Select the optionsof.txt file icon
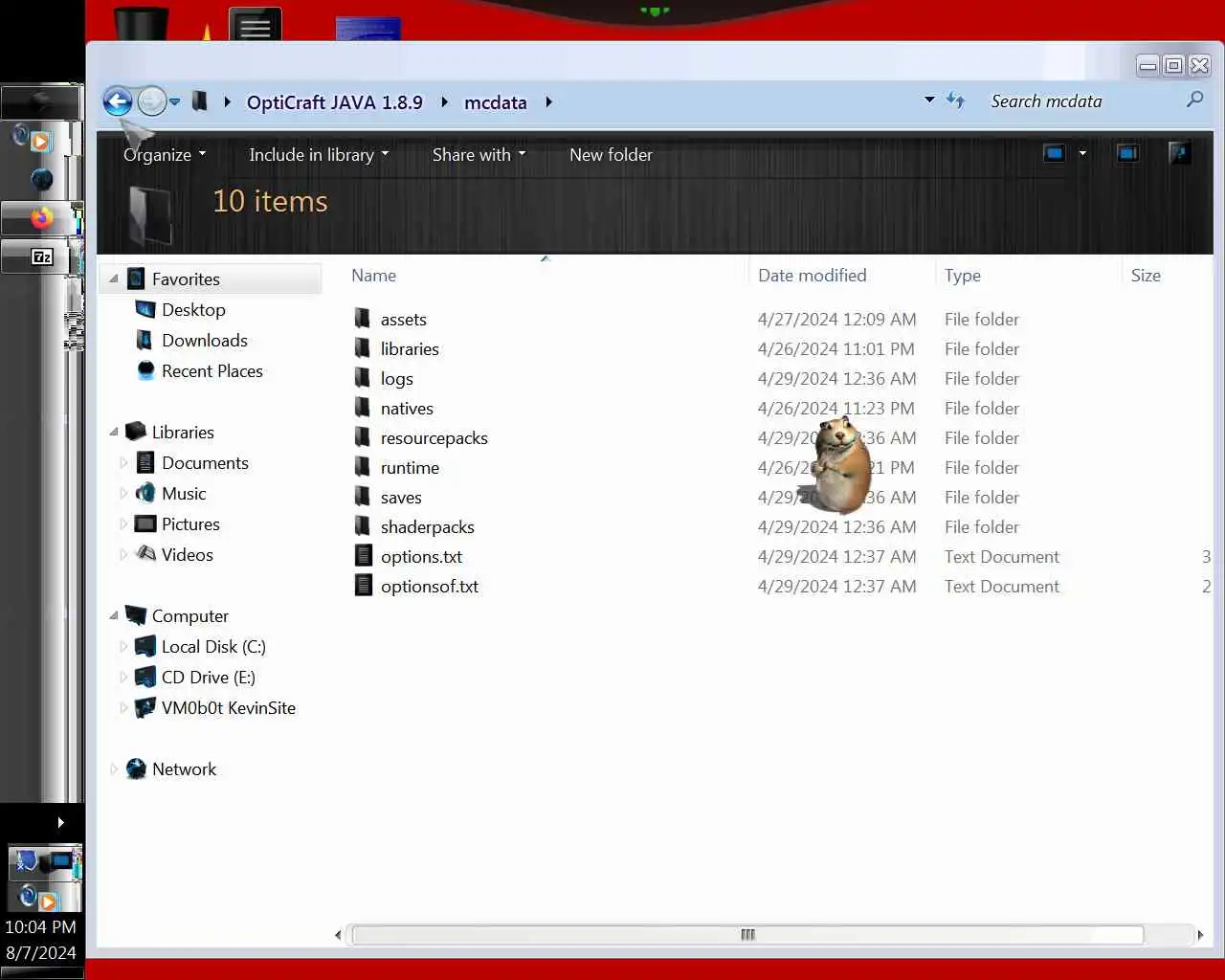The height and width of the screenshot is (980, 1225). coord(363,586)
